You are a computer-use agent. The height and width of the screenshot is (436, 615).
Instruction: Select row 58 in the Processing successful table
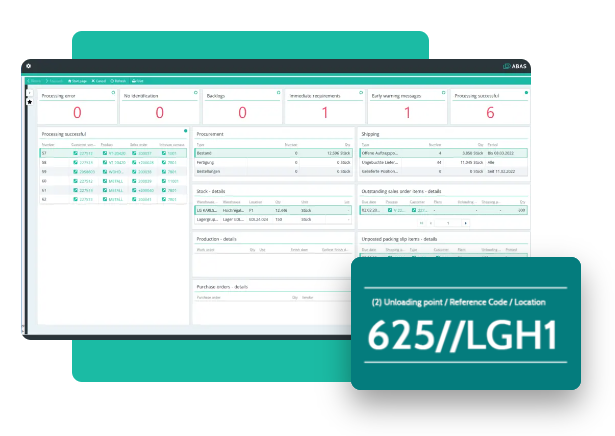pos(113,162)
